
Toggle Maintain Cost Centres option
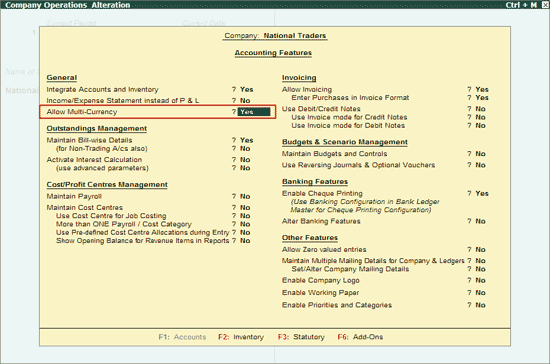(x=245, y=208)
